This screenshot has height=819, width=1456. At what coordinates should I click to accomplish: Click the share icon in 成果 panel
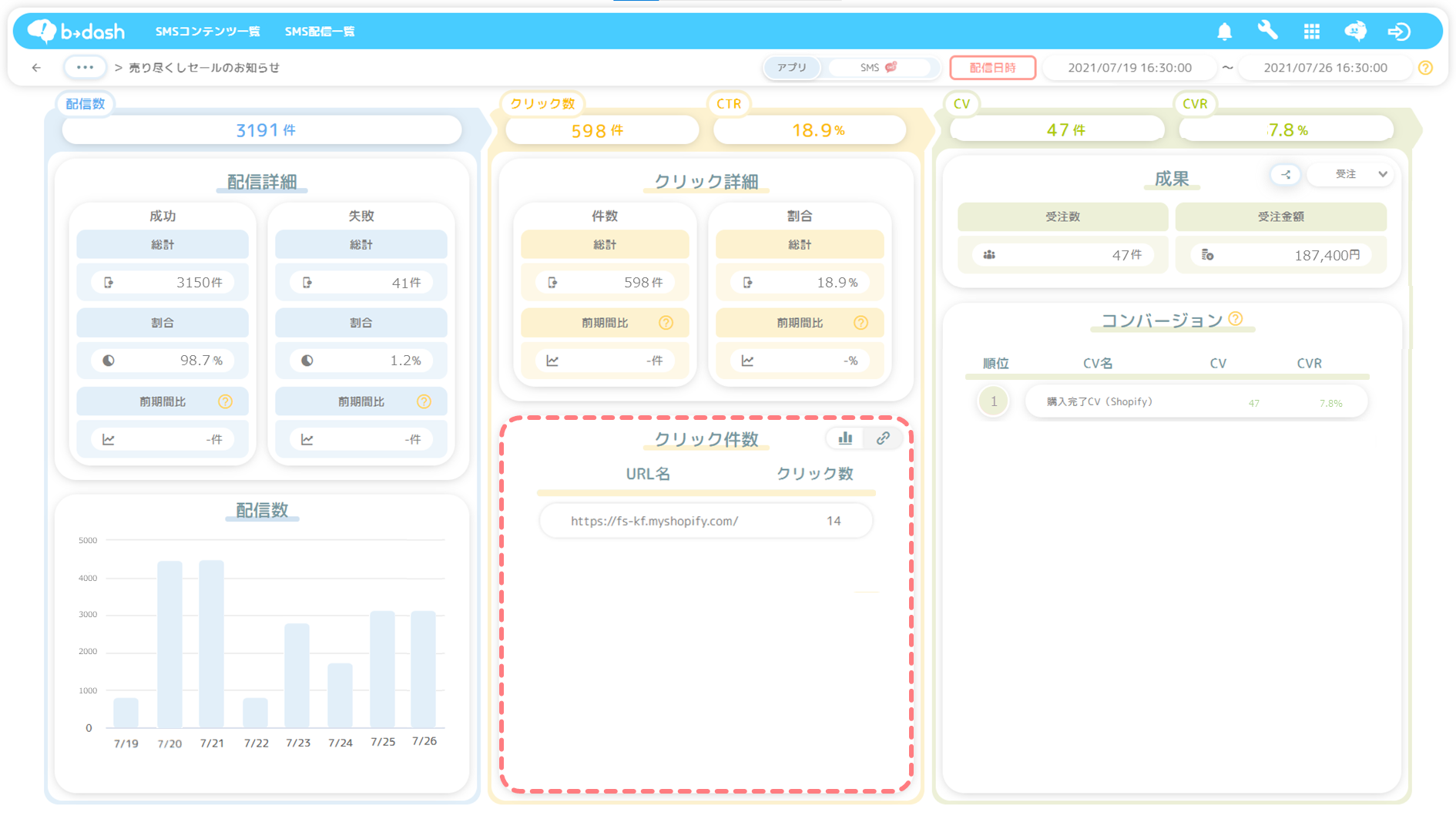(1286, 174)
